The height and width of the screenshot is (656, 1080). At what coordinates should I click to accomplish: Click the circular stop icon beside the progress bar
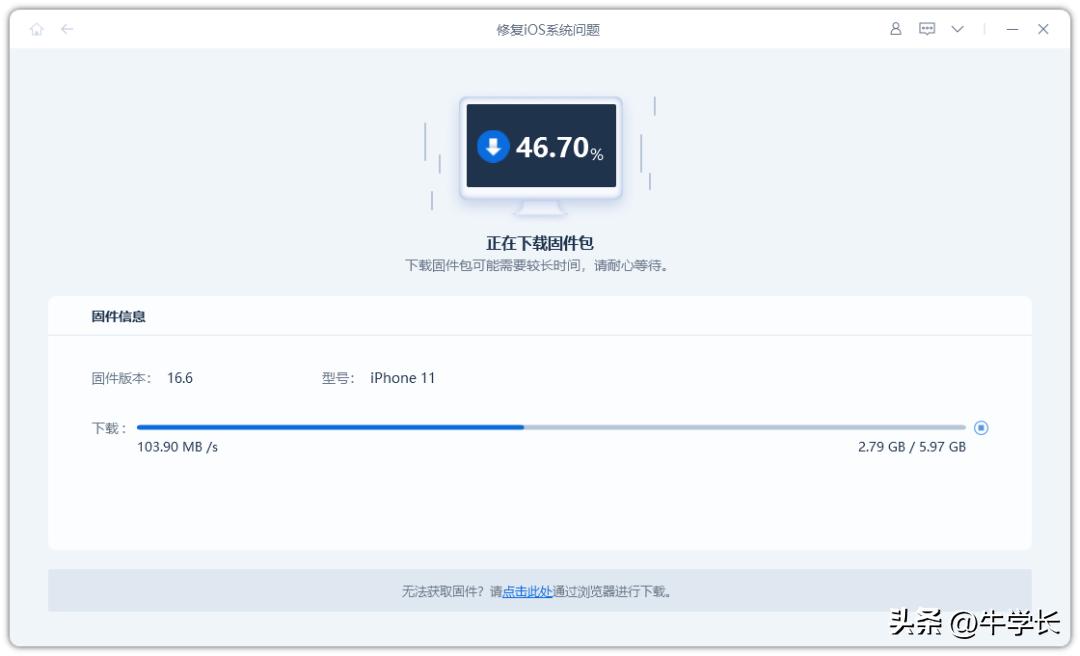point(982,427)
